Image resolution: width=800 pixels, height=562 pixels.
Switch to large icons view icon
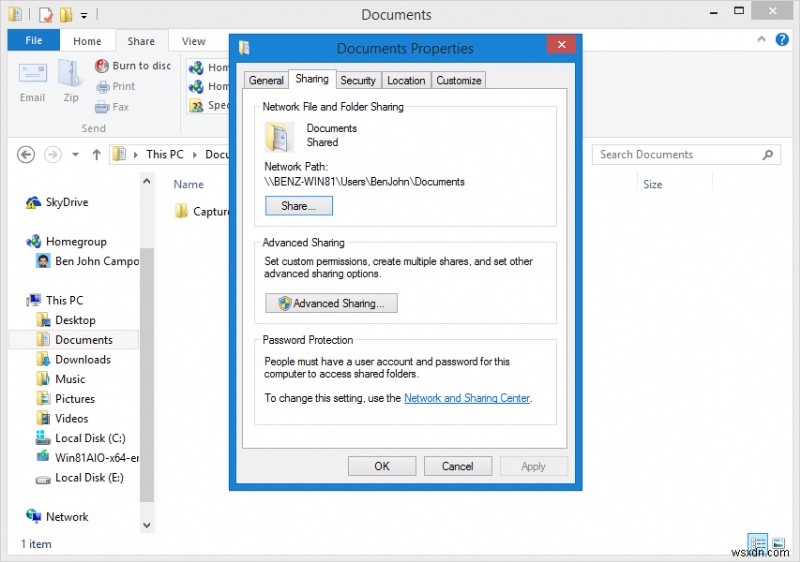pyautogui.click(x=778, y=543)
